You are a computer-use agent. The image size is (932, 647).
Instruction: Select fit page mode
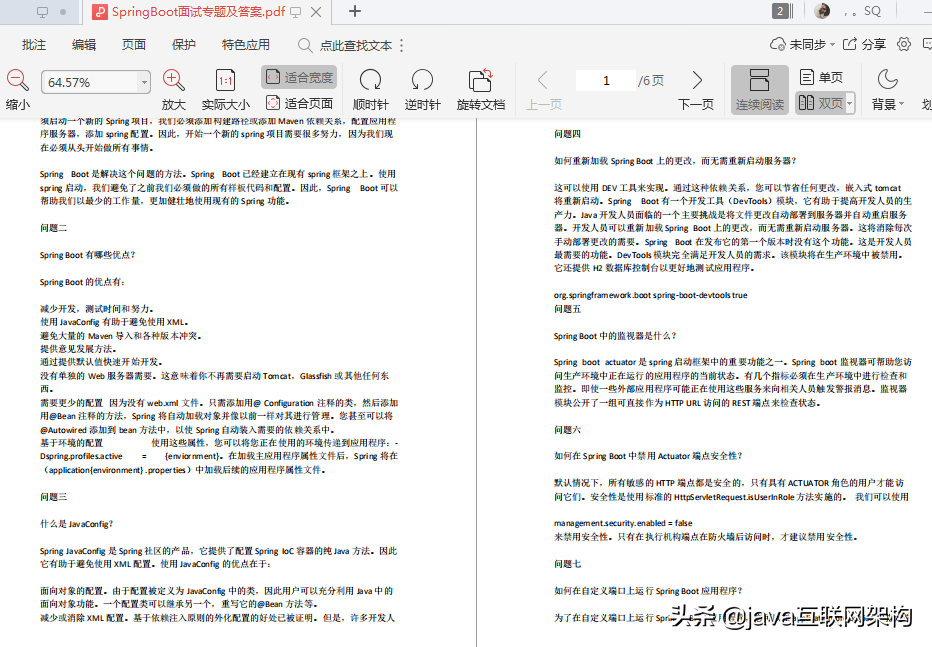tap(299, 103)
